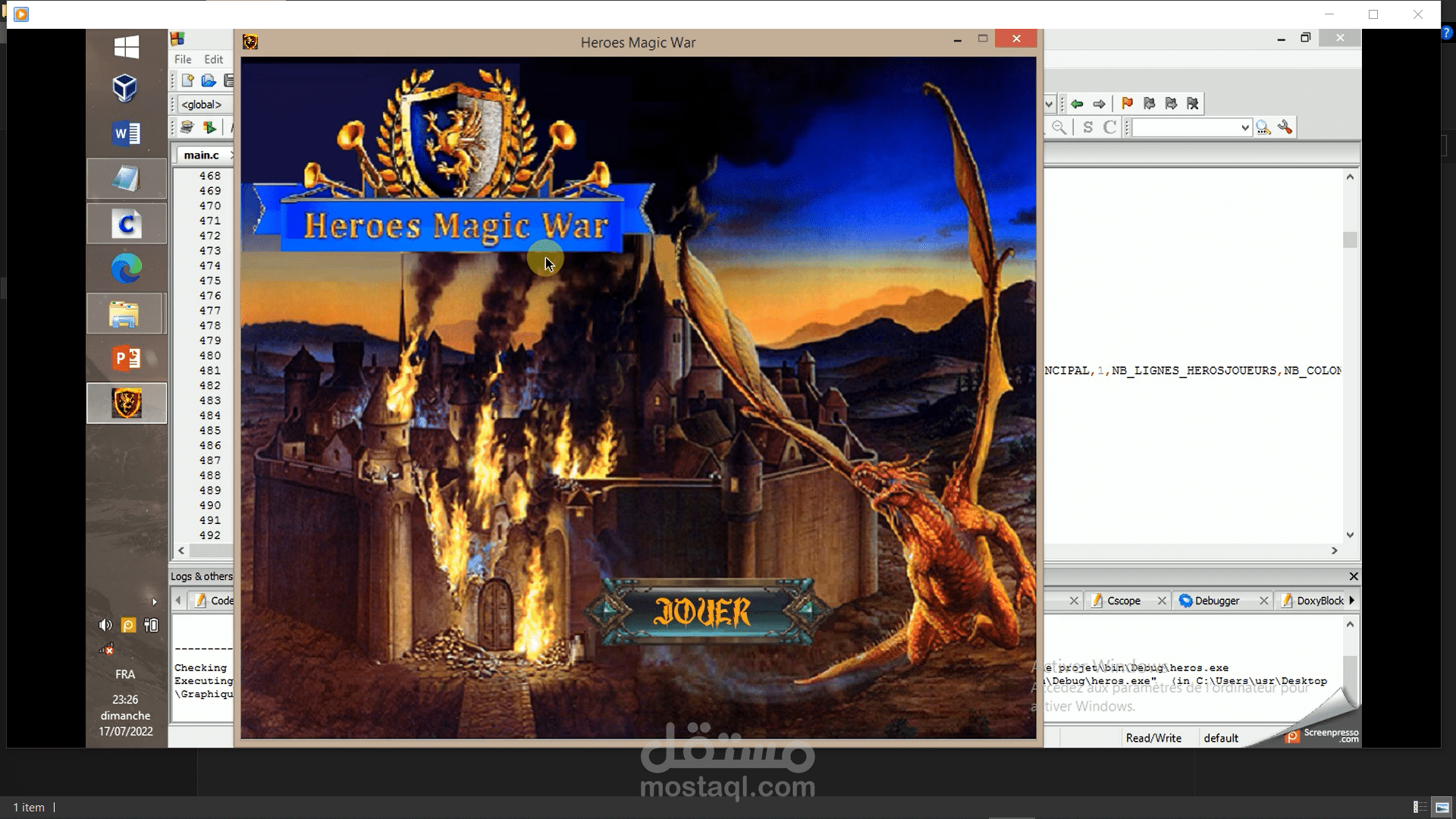Viewport: 1456px width, 819px height.
Task: Toggle the S source highlight icon
Action: point(1088,127)
